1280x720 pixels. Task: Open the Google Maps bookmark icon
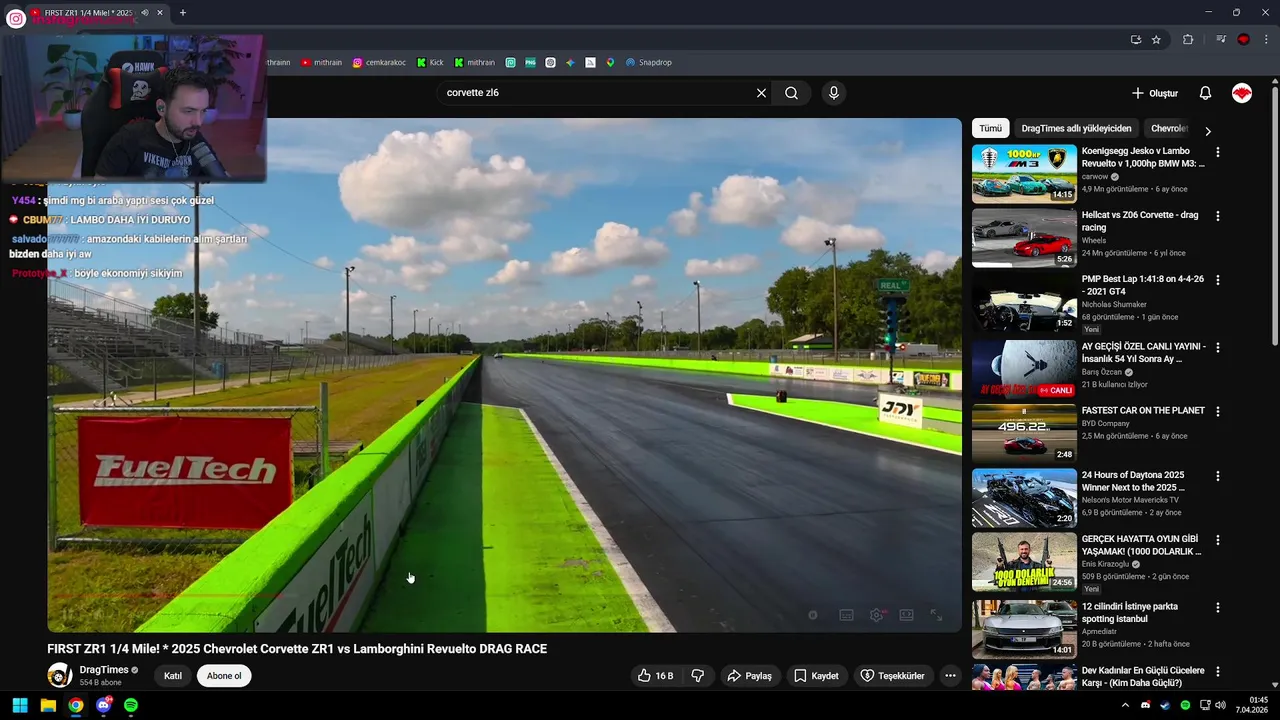pyautogui.click(x=610, y=62)
